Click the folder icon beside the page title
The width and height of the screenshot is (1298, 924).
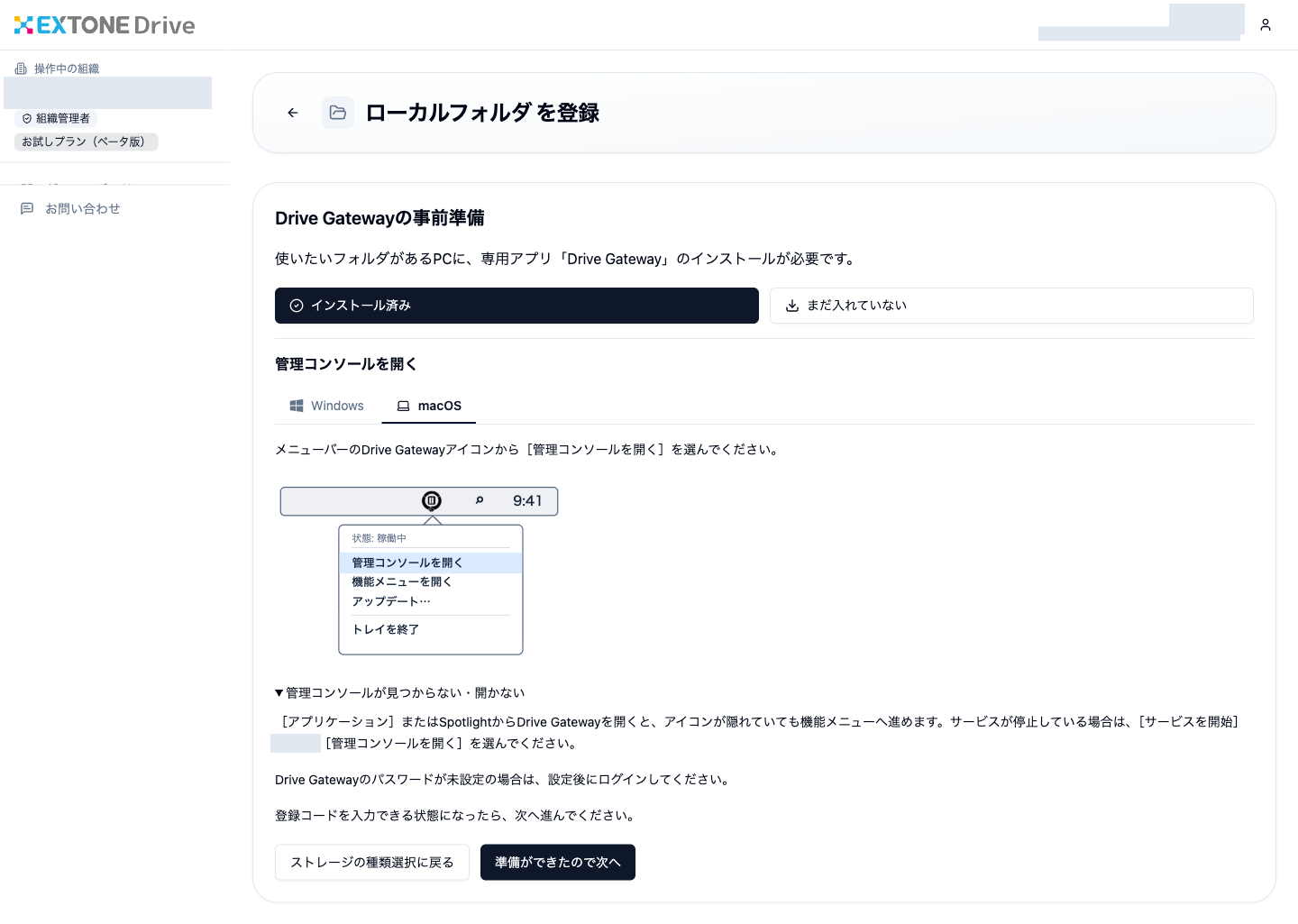click(338, 113)
